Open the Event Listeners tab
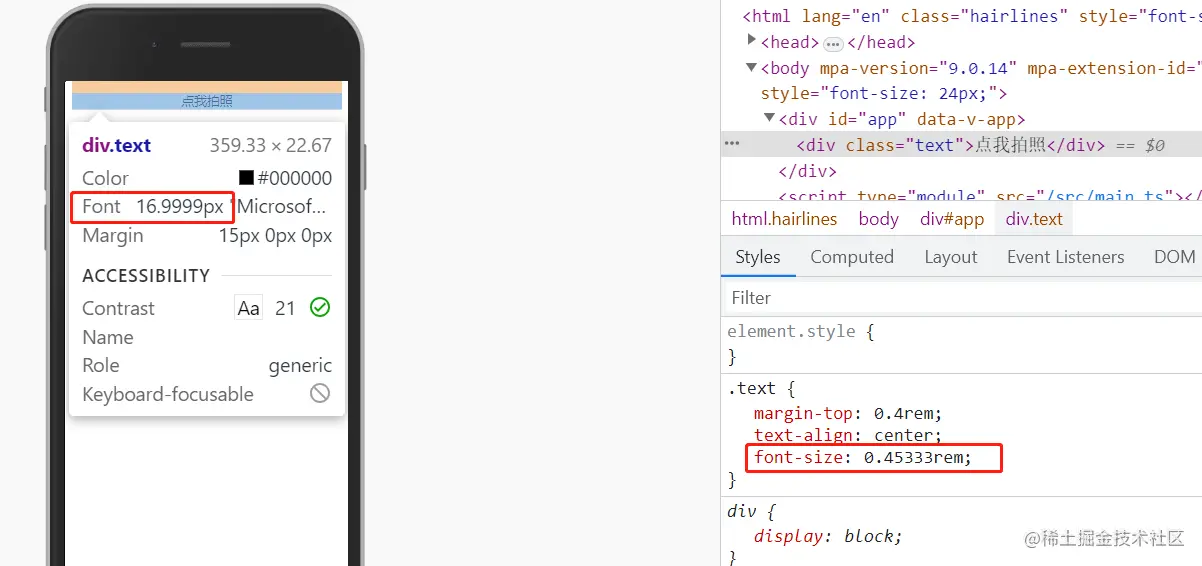Image resolution: width=1202 pixels, height=566 pixels. coord(1066,257)
